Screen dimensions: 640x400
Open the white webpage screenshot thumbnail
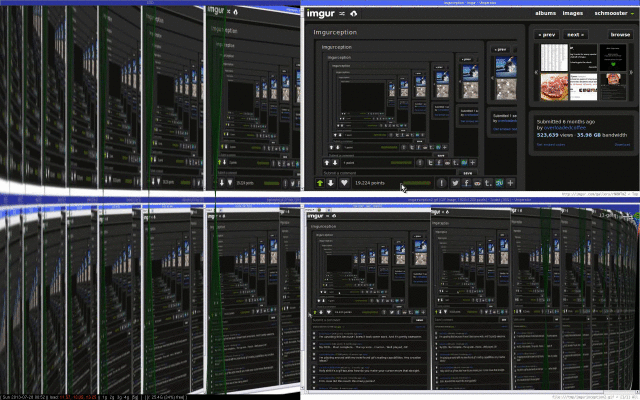click(583, 87)
